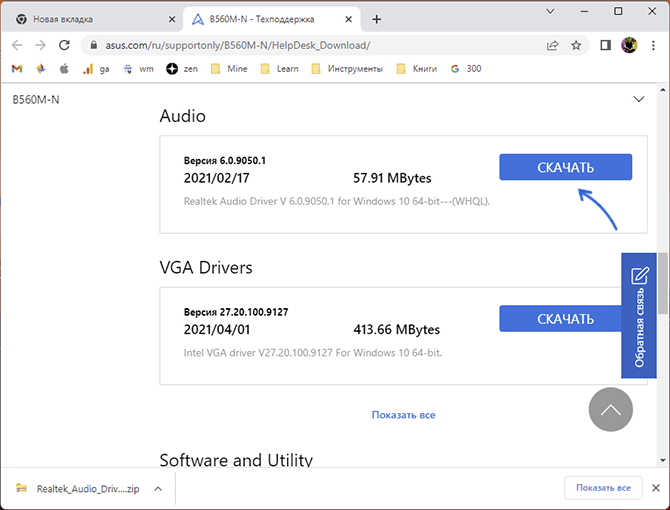This screenshot has height=510, width=670.
Task: Click the browser back arrow
Action: [x=17, y=45]
